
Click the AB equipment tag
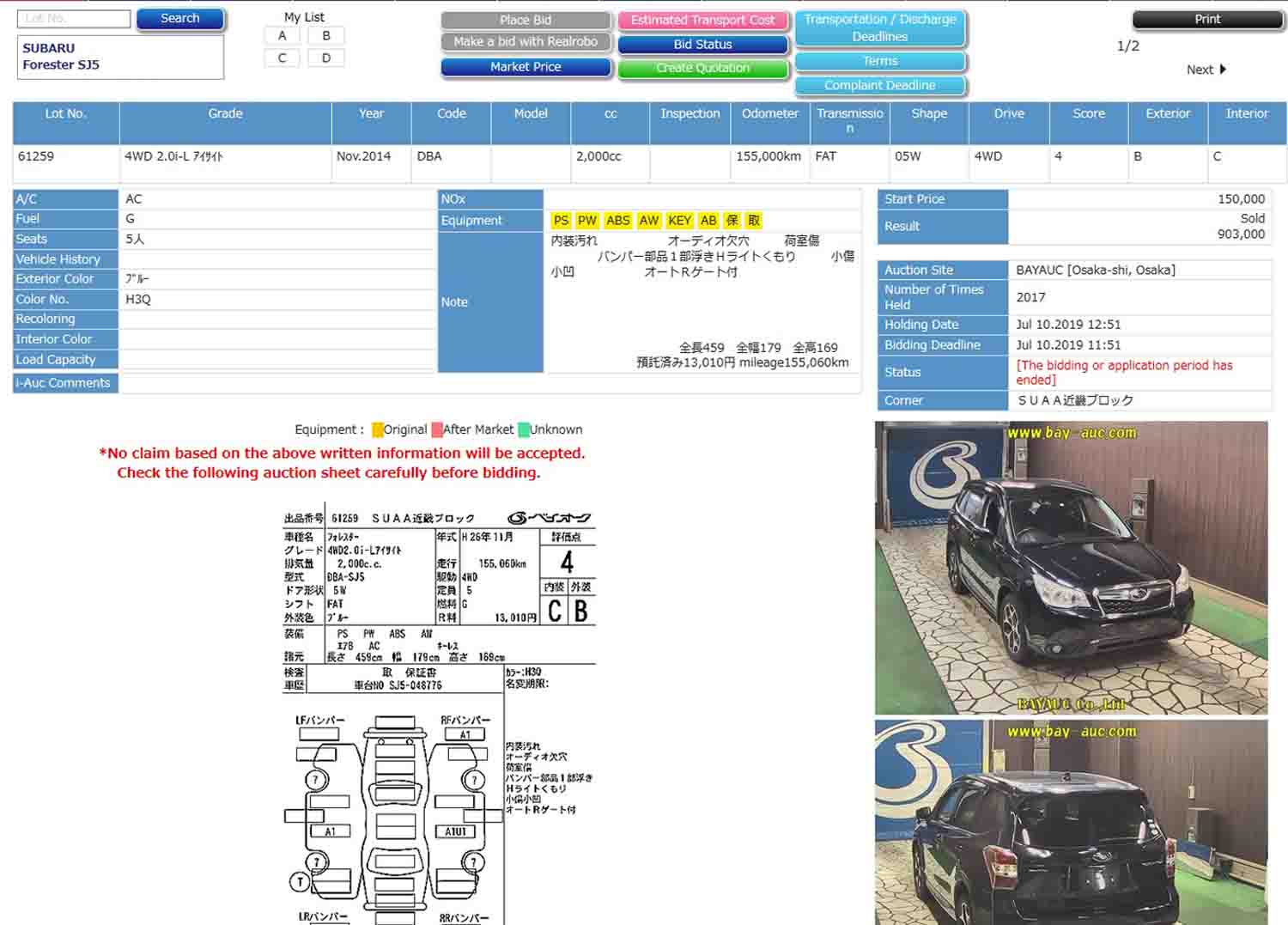[x=708, y=221]
